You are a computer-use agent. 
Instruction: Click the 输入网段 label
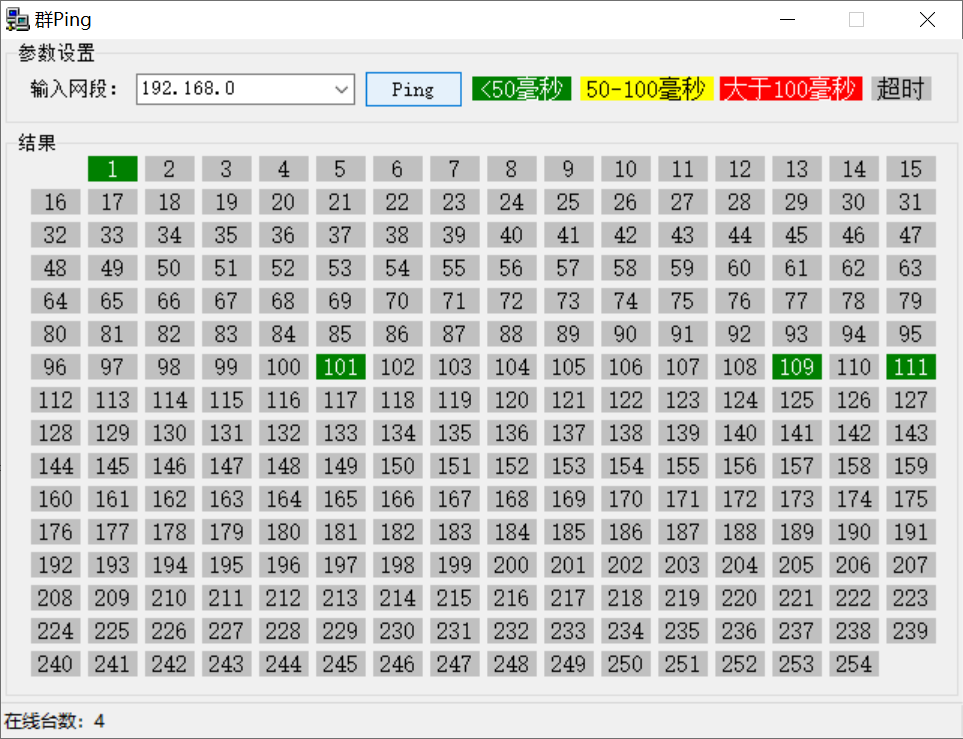point(74,89)
